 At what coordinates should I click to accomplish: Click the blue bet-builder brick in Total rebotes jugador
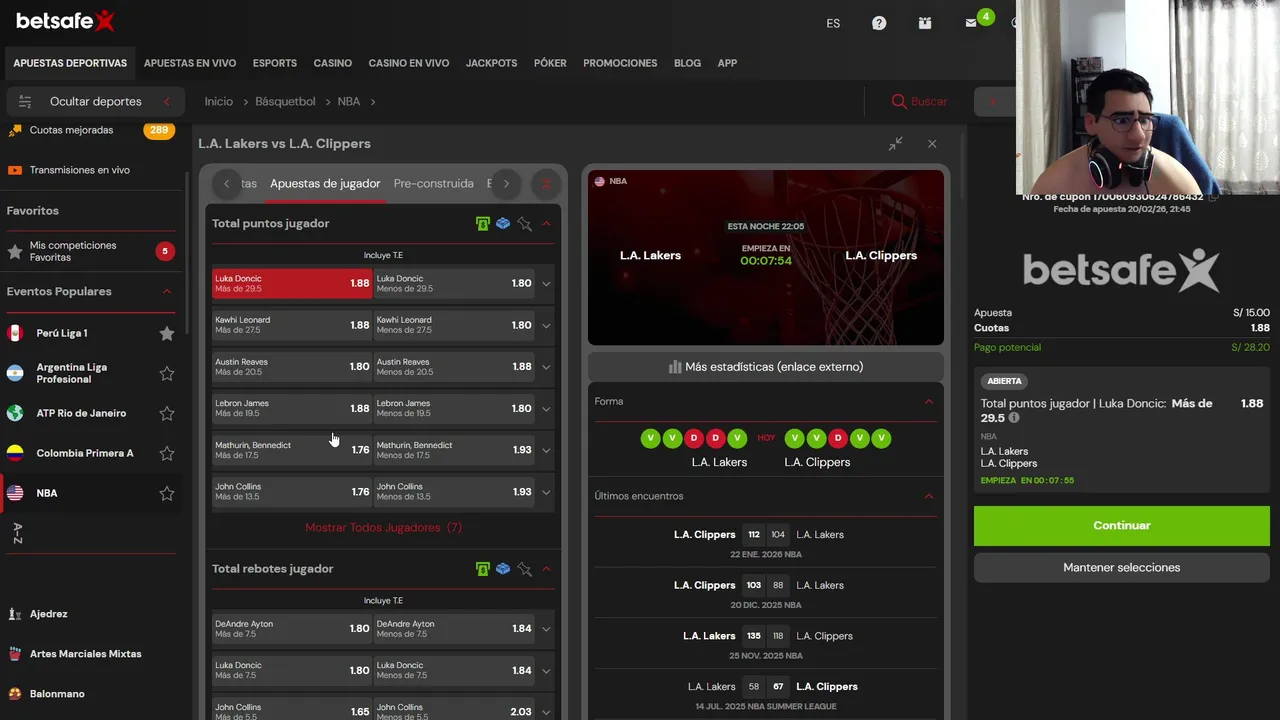pyautogui.click(x=503, y=569)
